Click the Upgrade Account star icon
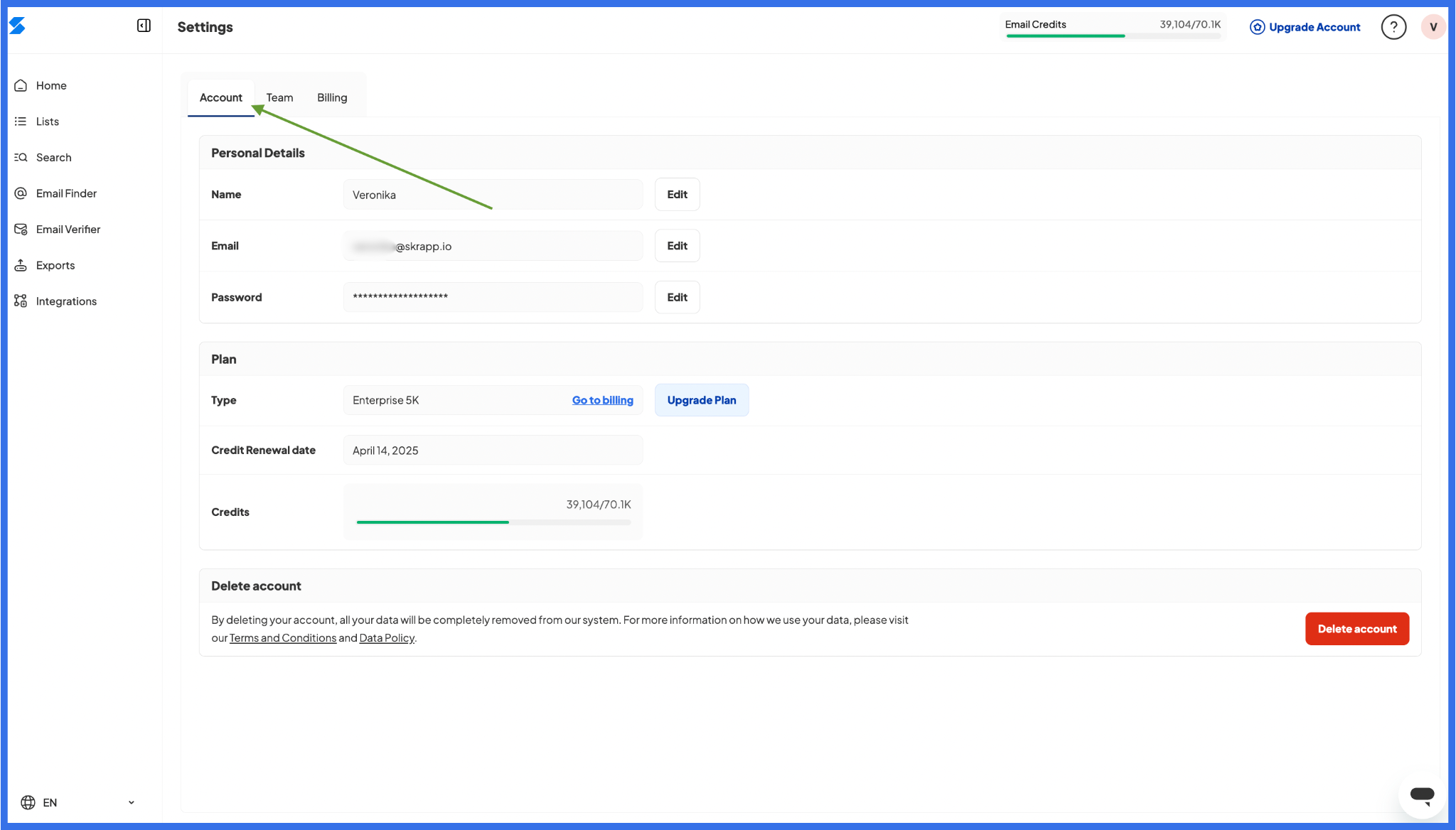 point(1257,27)
